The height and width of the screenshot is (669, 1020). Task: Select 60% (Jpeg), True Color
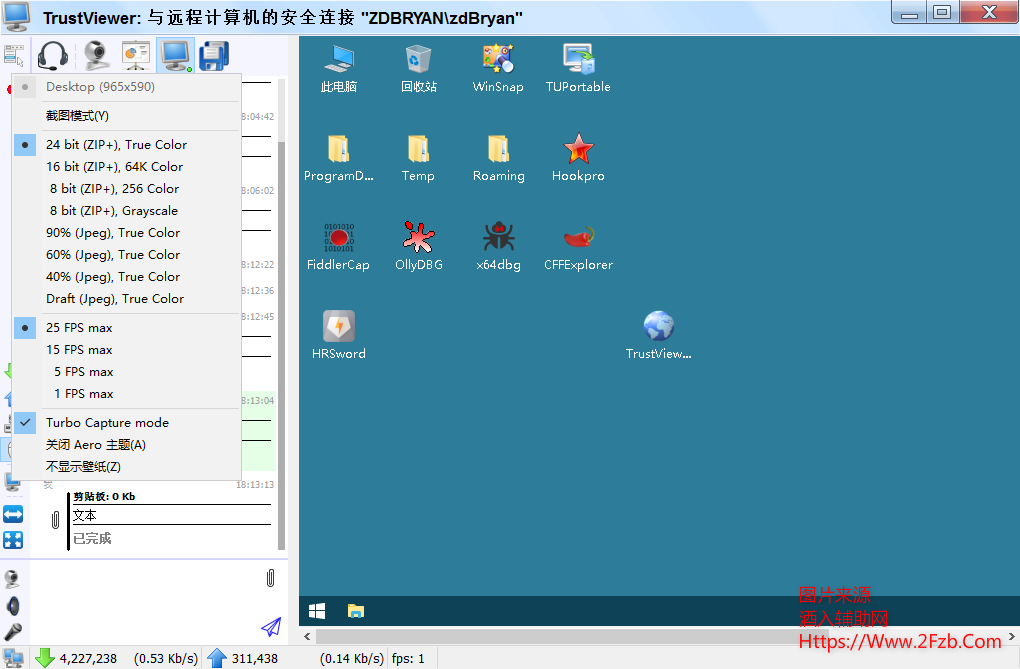127,255
